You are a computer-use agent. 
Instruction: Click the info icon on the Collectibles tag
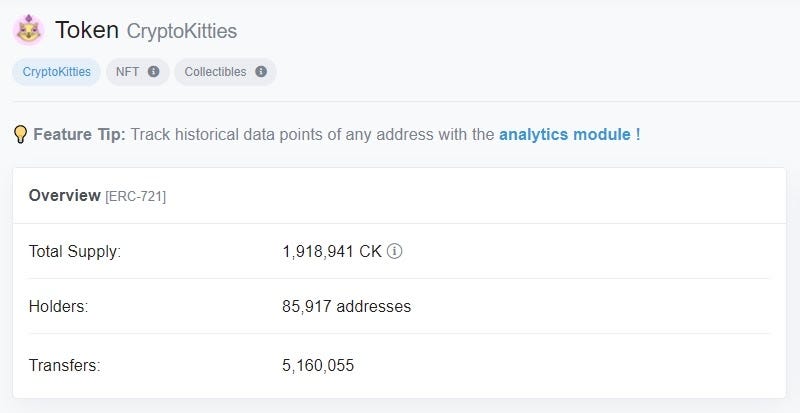tap(261, 71)
